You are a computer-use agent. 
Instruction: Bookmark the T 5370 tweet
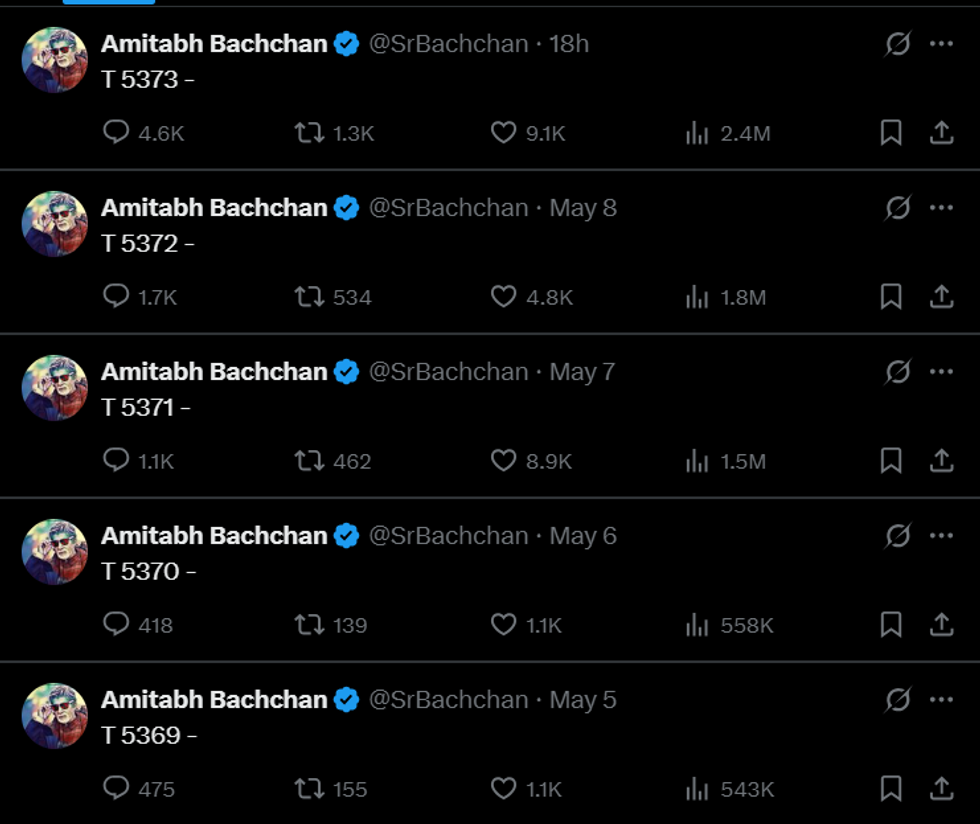[891, 625]
